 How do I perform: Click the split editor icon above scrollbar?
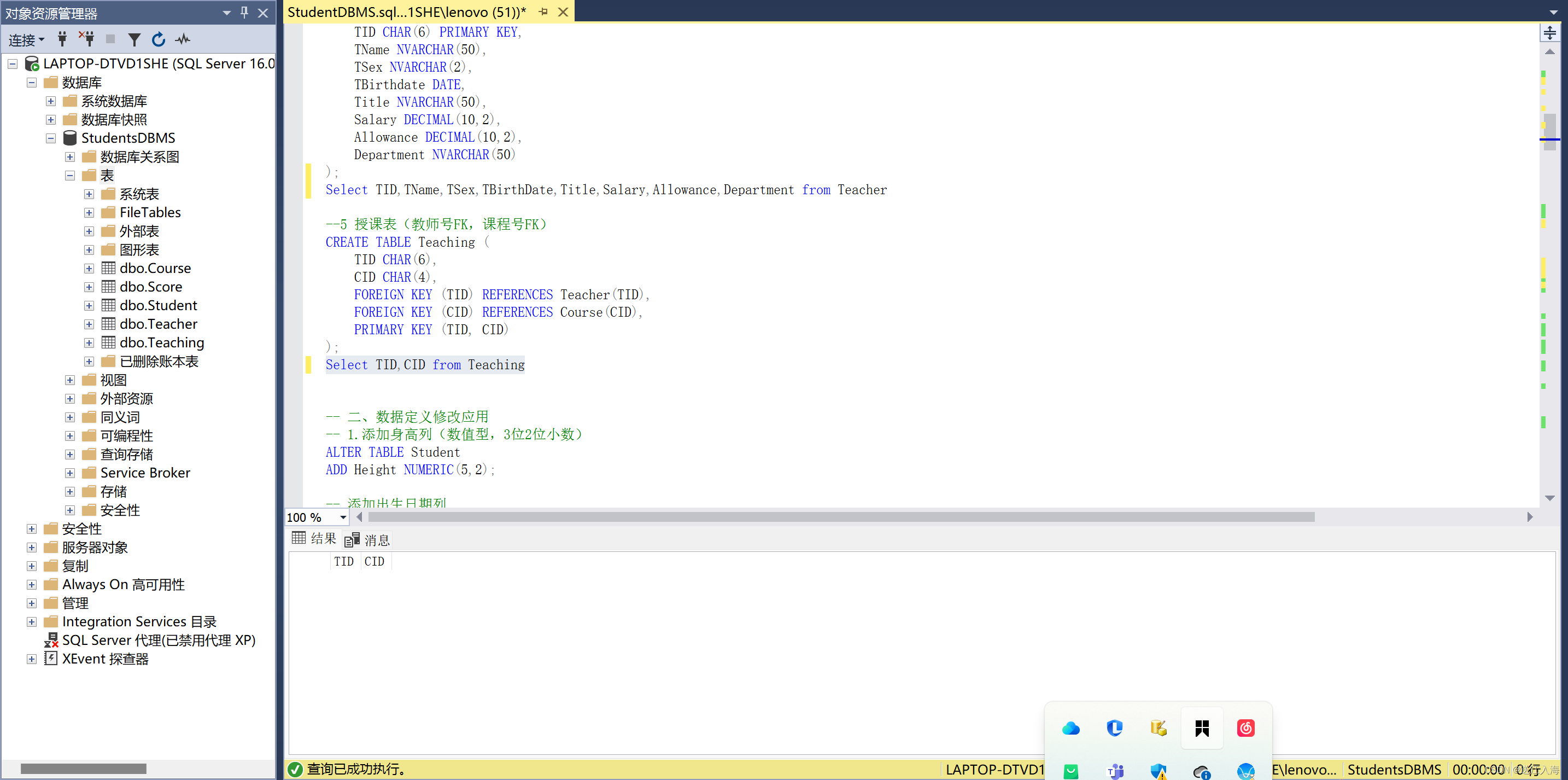point(1549,32)
